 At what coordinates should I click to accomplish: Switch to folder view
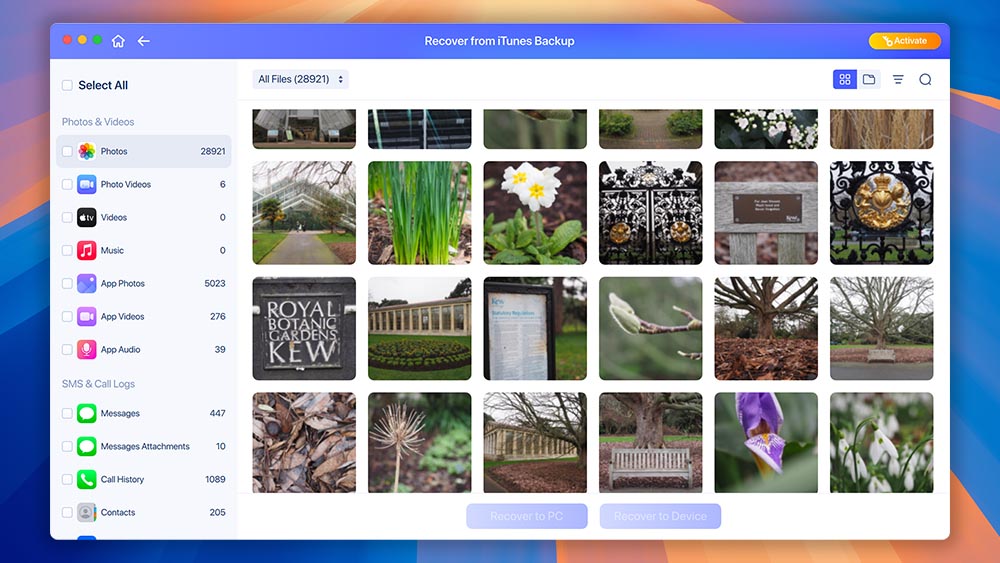[x=869, y=79]
